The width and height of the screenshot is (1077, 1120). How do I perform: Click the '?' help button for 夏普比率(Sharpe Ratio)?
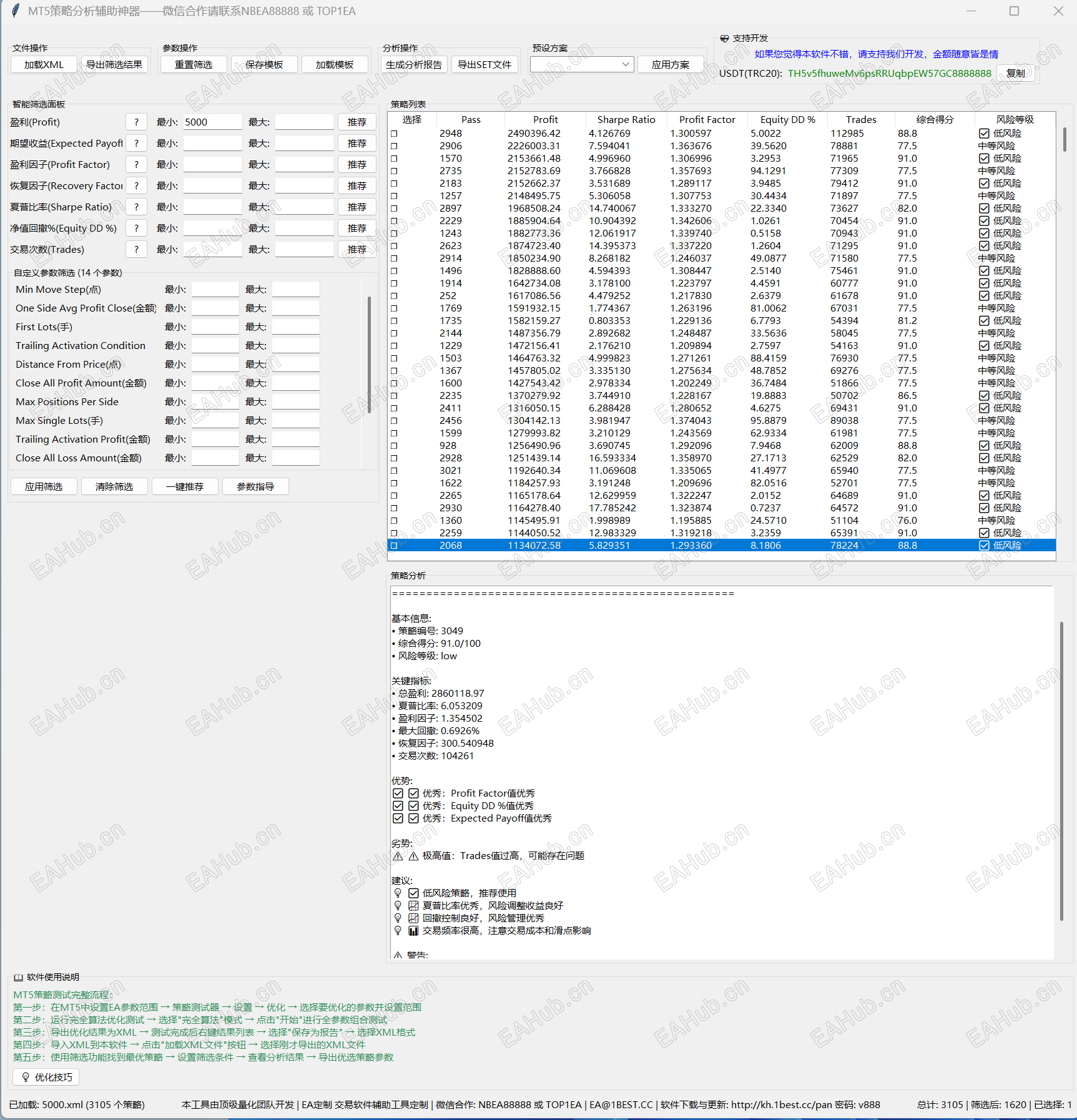point(136,207)
